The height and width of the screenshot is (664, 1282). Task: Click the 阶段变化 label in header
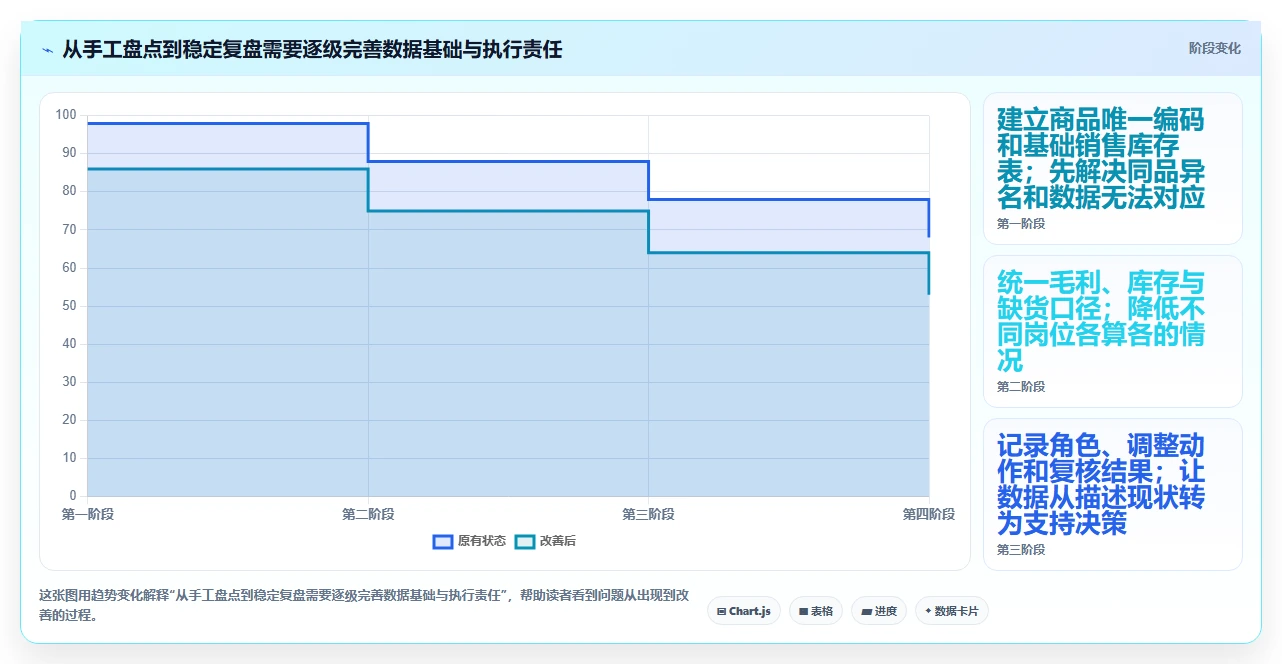pyautogui.click(x=1215, y=48)
